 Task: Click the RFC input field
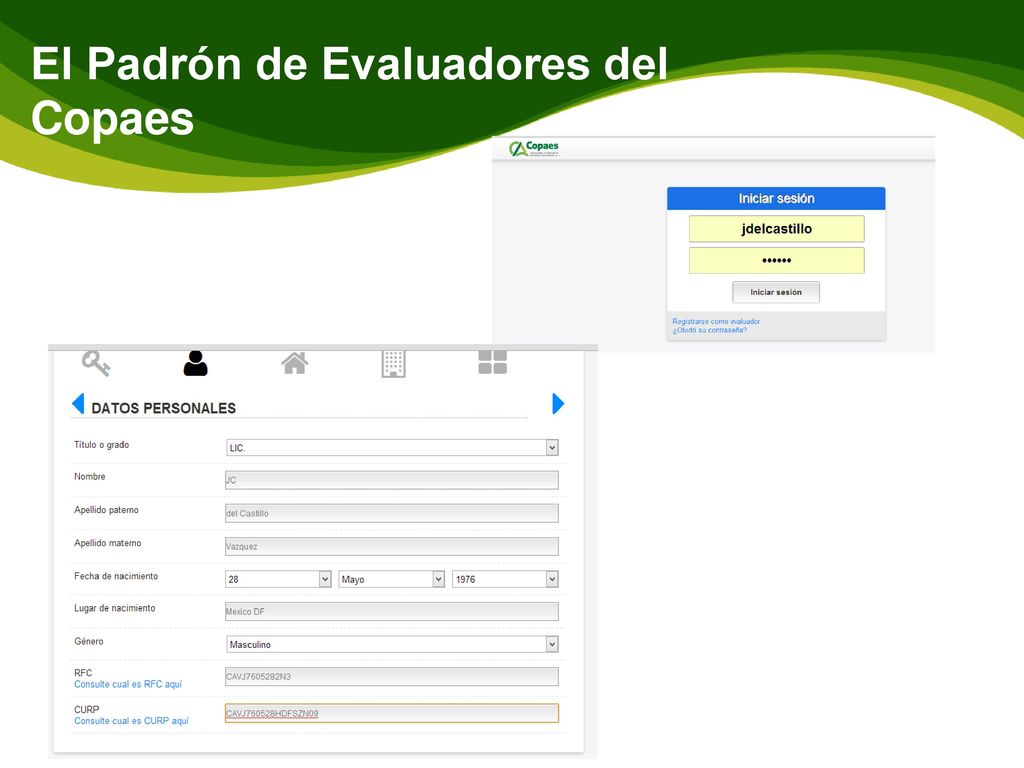coord(392,677)
